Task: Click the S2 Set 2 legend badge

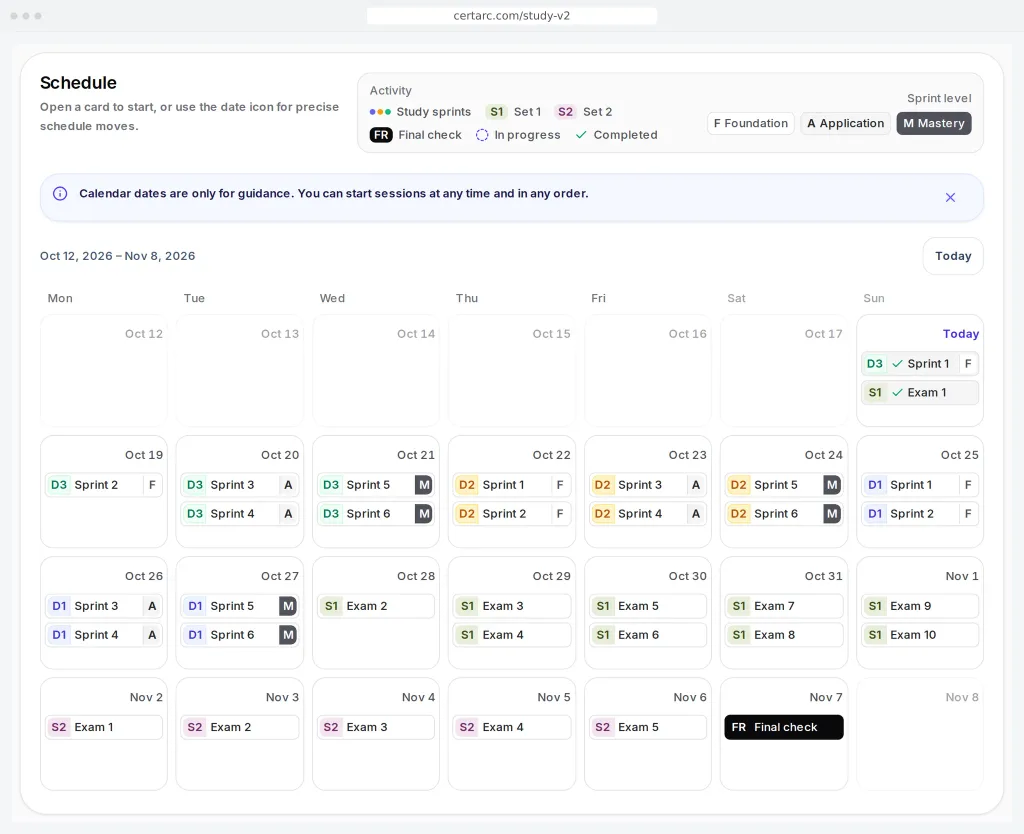Action: (x=566, y=112)
